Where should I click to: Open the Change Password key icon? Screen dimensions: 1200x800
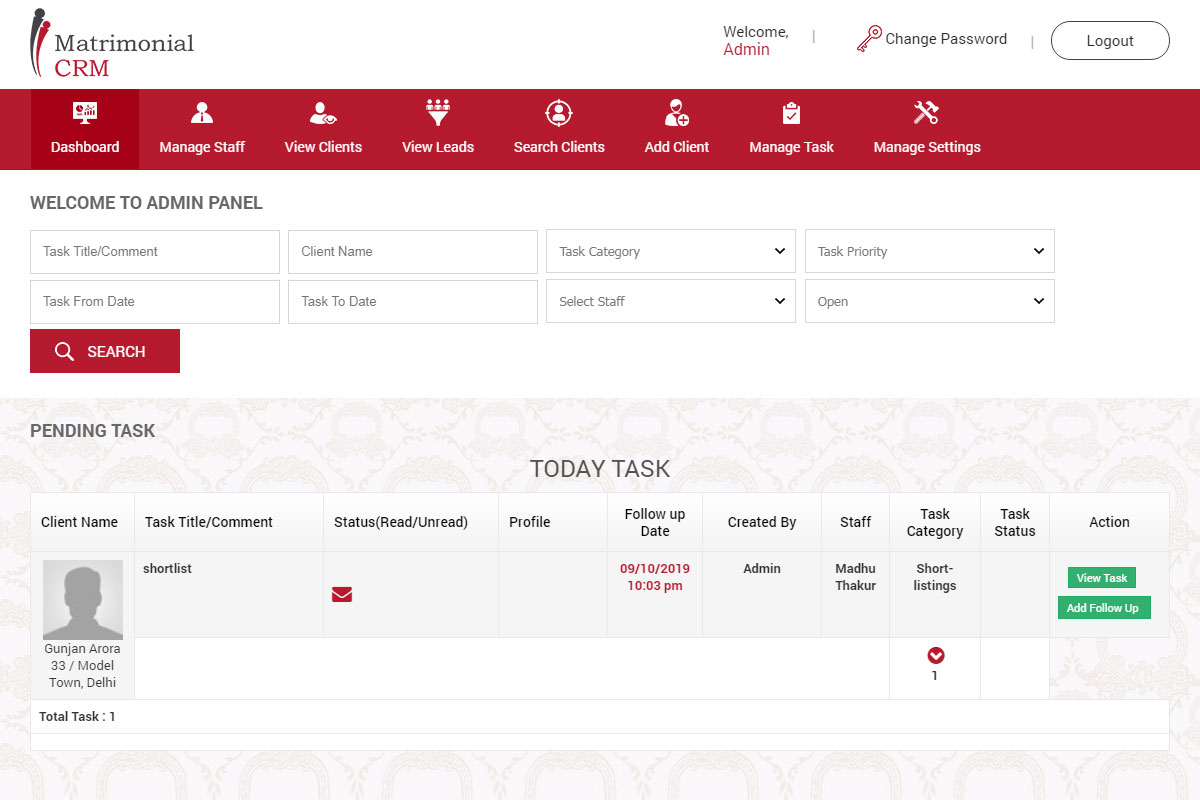pos(869,37)
